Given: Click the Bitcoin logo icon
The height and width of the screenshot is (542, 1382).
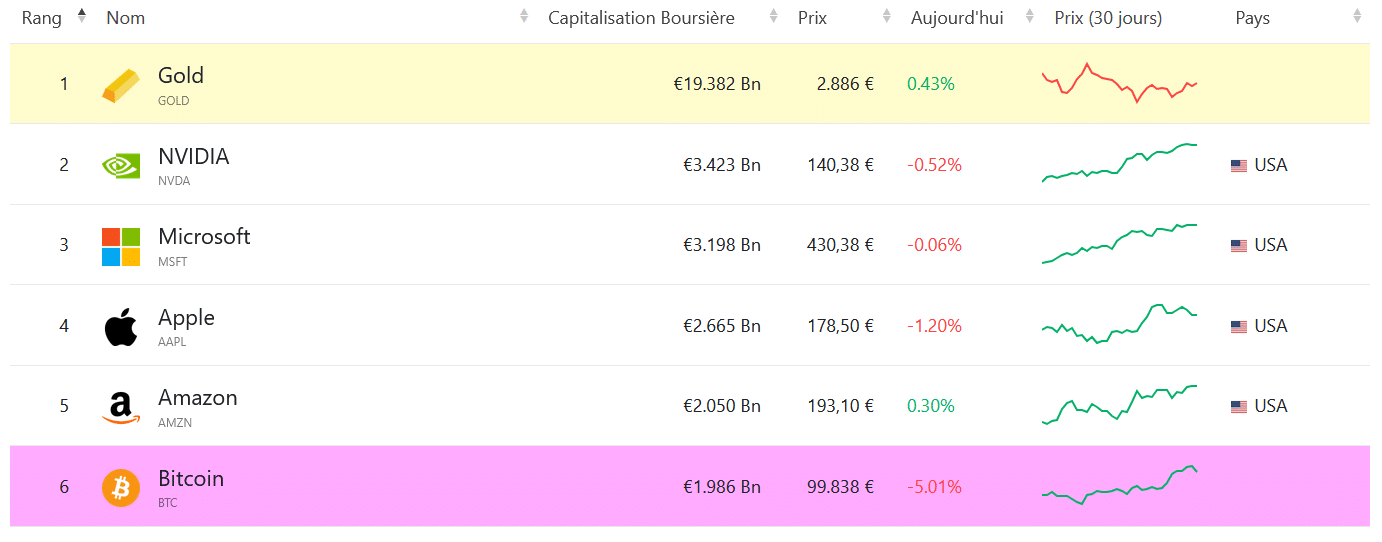Looking at the screenshot, I should pyautogui.click(x=121, y=488).
